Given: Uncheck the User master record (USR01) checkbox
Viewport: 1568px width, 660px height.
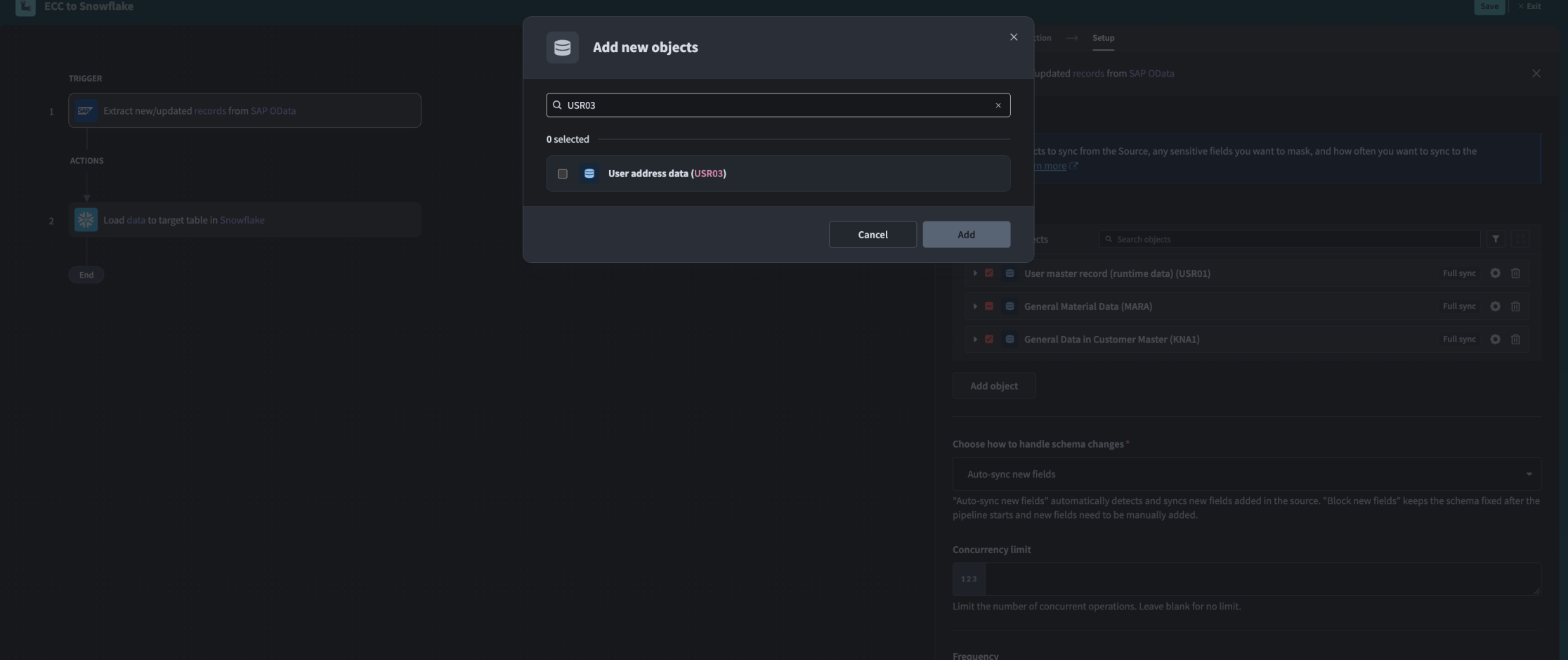Looking at the screenshot, I should (x=989, y=273).
